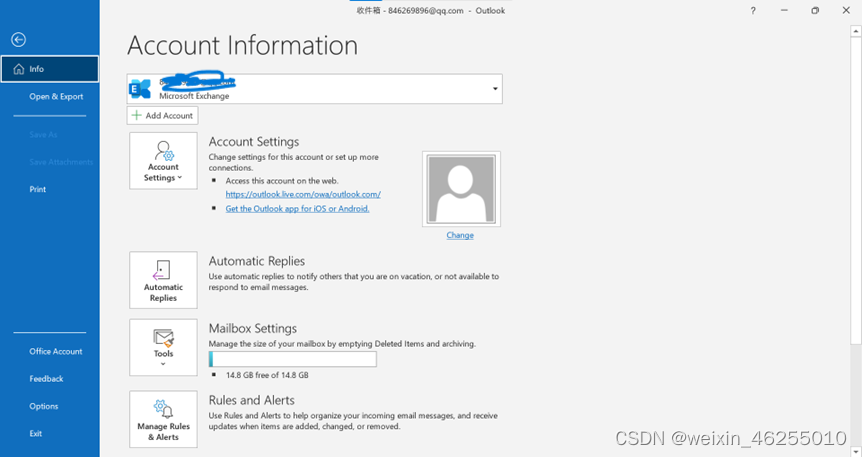The image size is (862, 457).
Task: Choose Print from the sidebar
Action: (x=37, y=189)
